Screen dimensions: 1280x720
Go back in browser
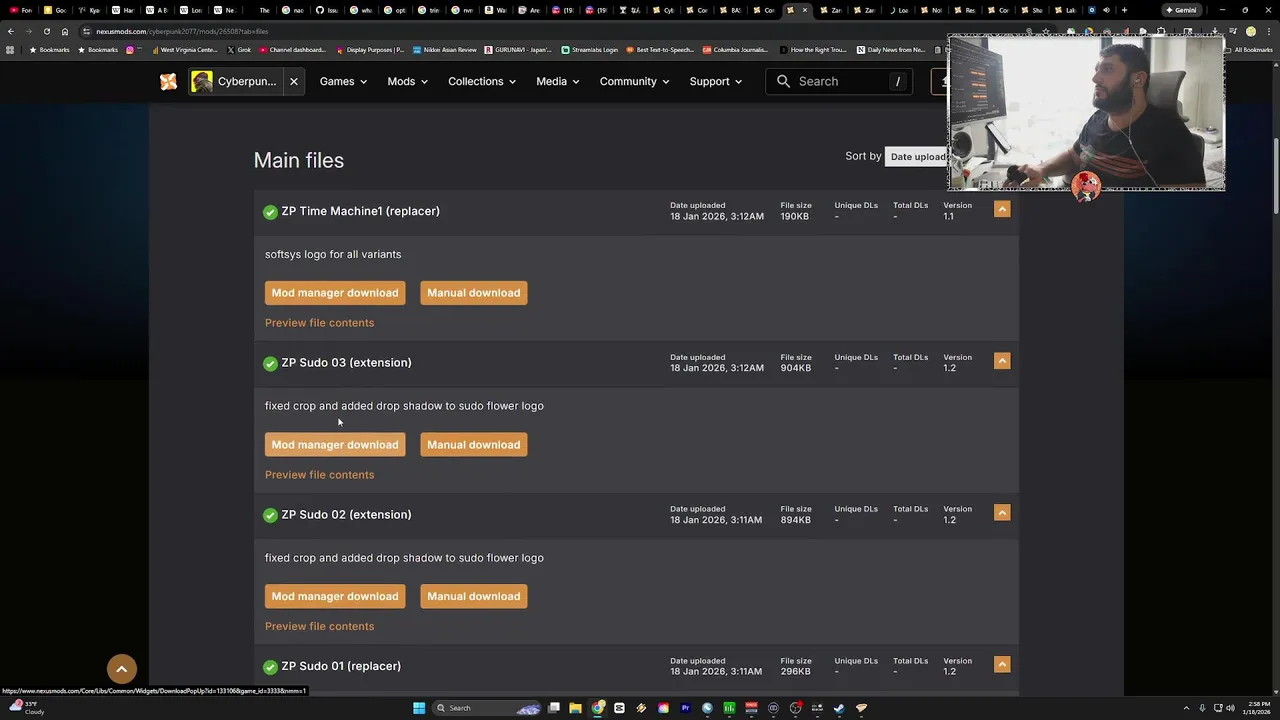[x=11, y=31]
